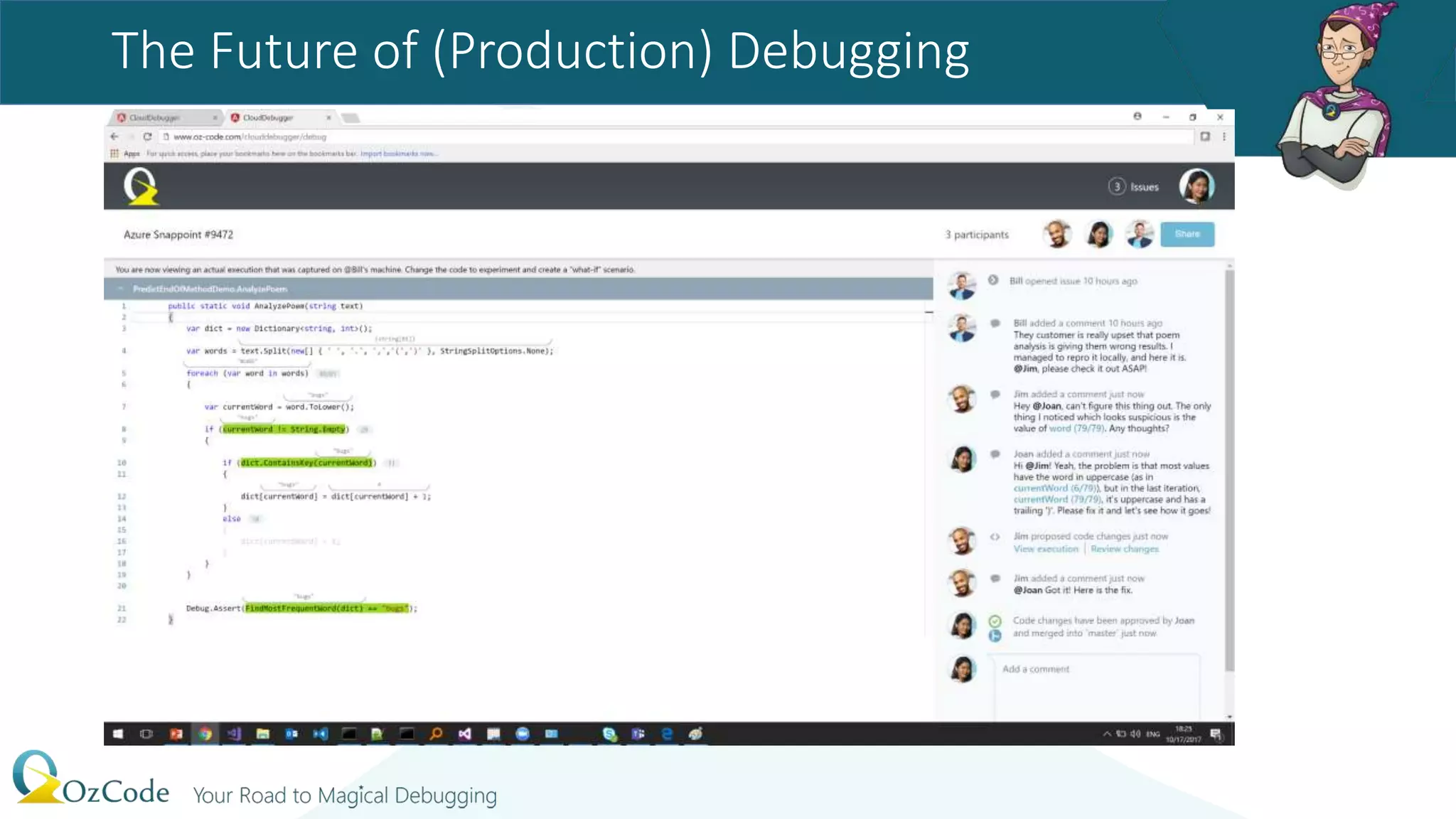The height and width of the screenshot is (819, 1456).
Task: Close the first CloudDebugger tab
Action: [x=215, y=117]
